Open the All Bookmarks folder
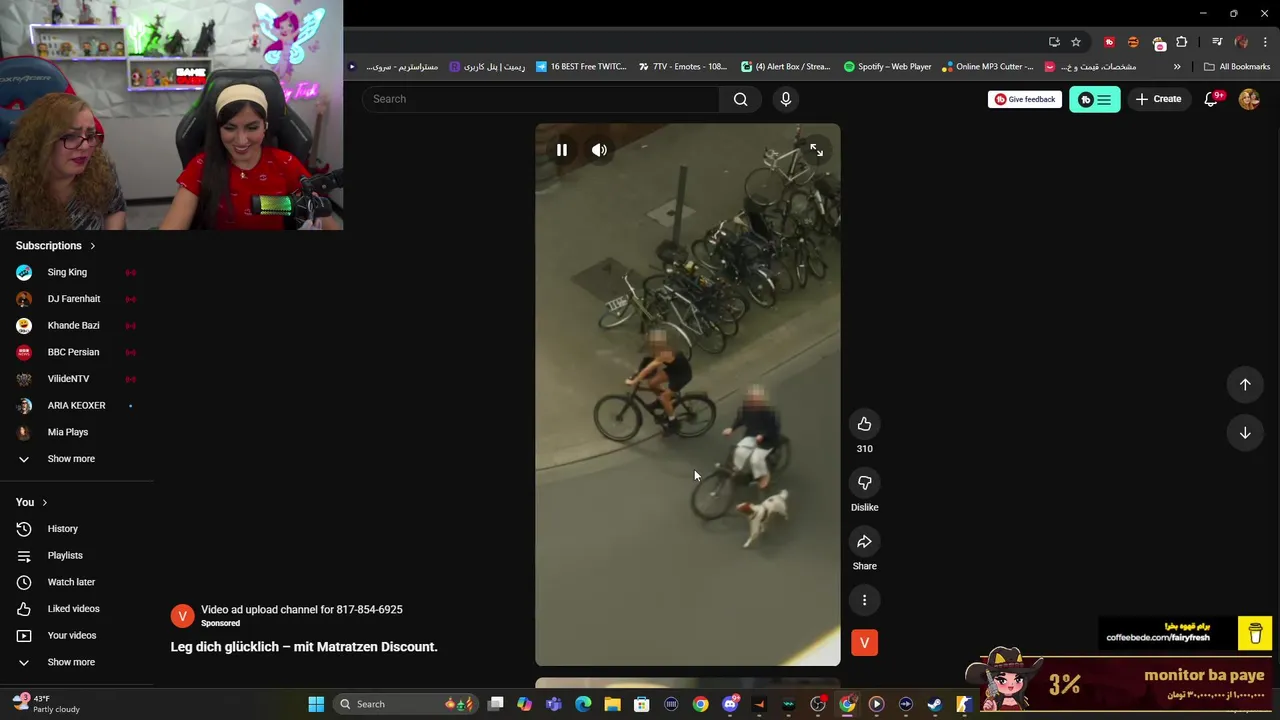The height and width of the screenshot is (720, 1280). 1237,67
